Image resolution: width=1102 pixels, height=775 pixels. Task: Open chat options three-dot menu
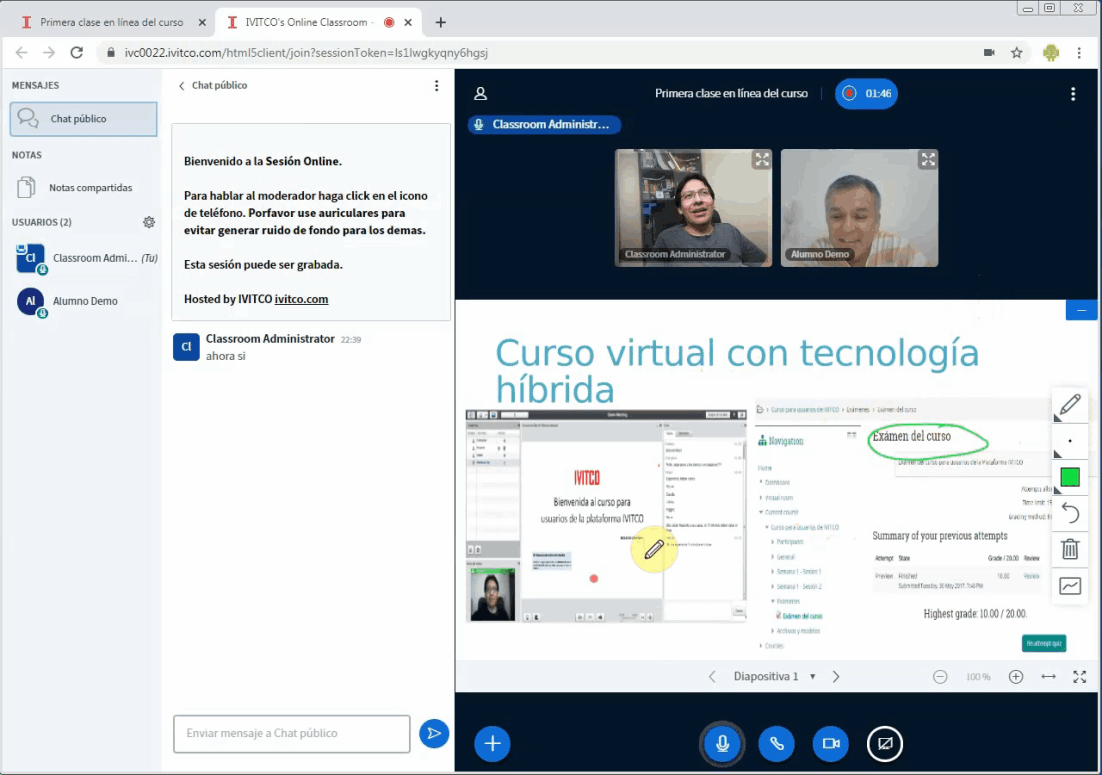pyautogui.click(x=436, y=86)
